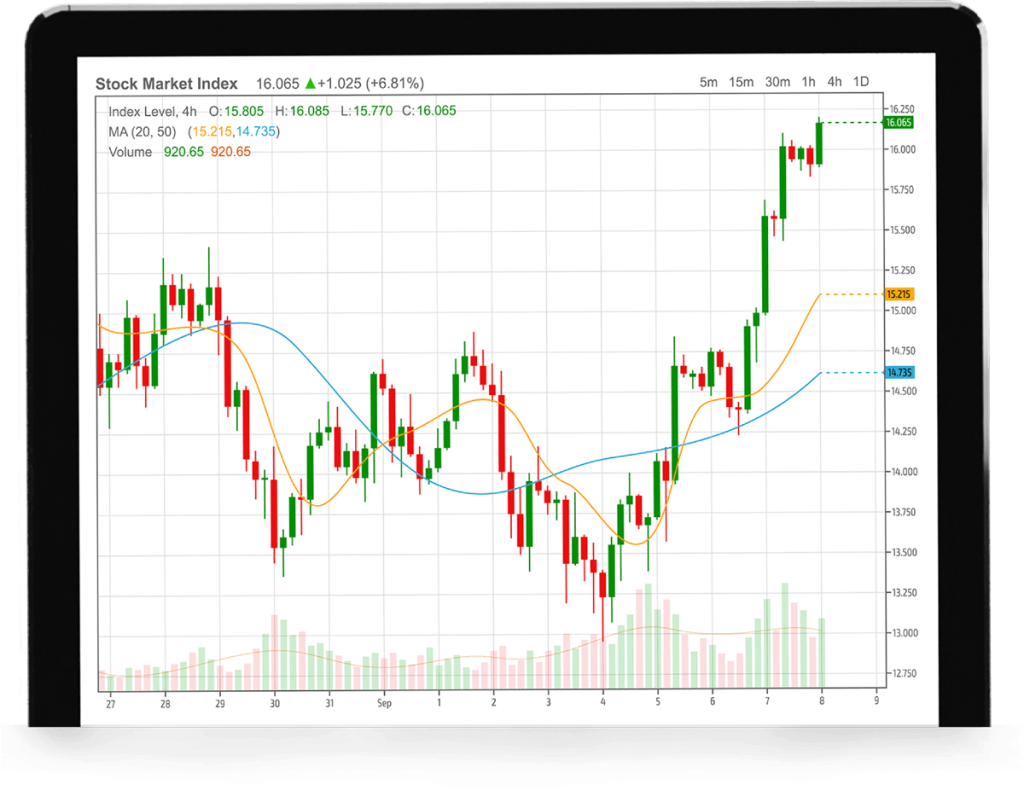Click the Stock Market Index title
Image resolution: width=1024 pixels, height=796 pixels.
[x=167, y=84]
